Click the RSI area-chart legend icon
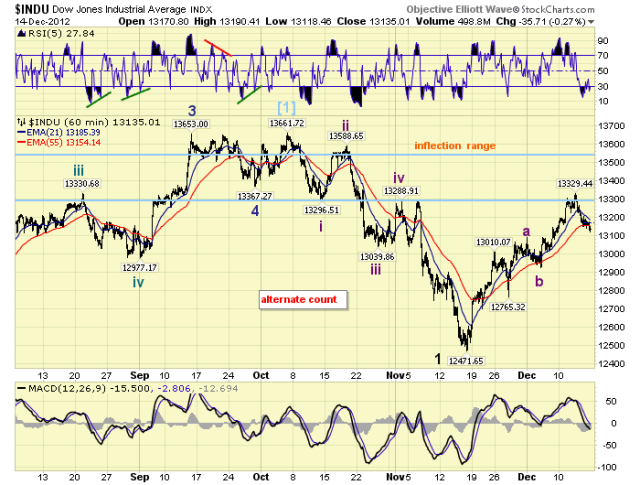This screenshot has height=485, width=640. 22,33
